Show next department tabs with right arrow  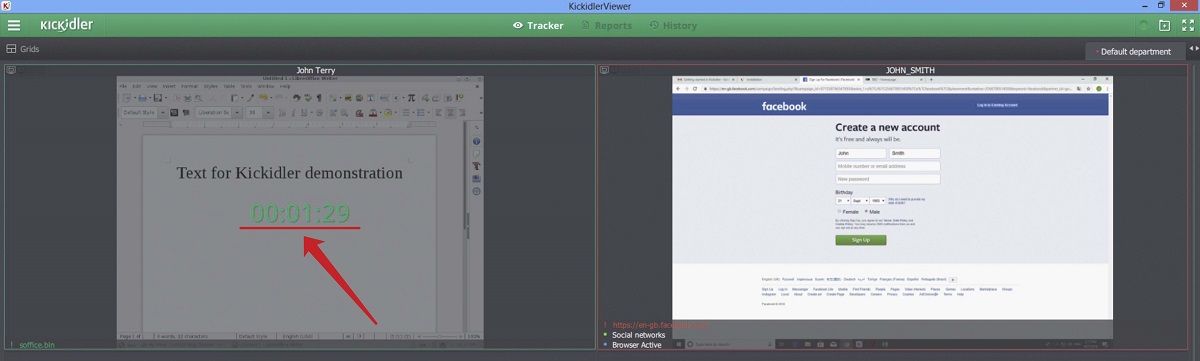point(1197,49)
